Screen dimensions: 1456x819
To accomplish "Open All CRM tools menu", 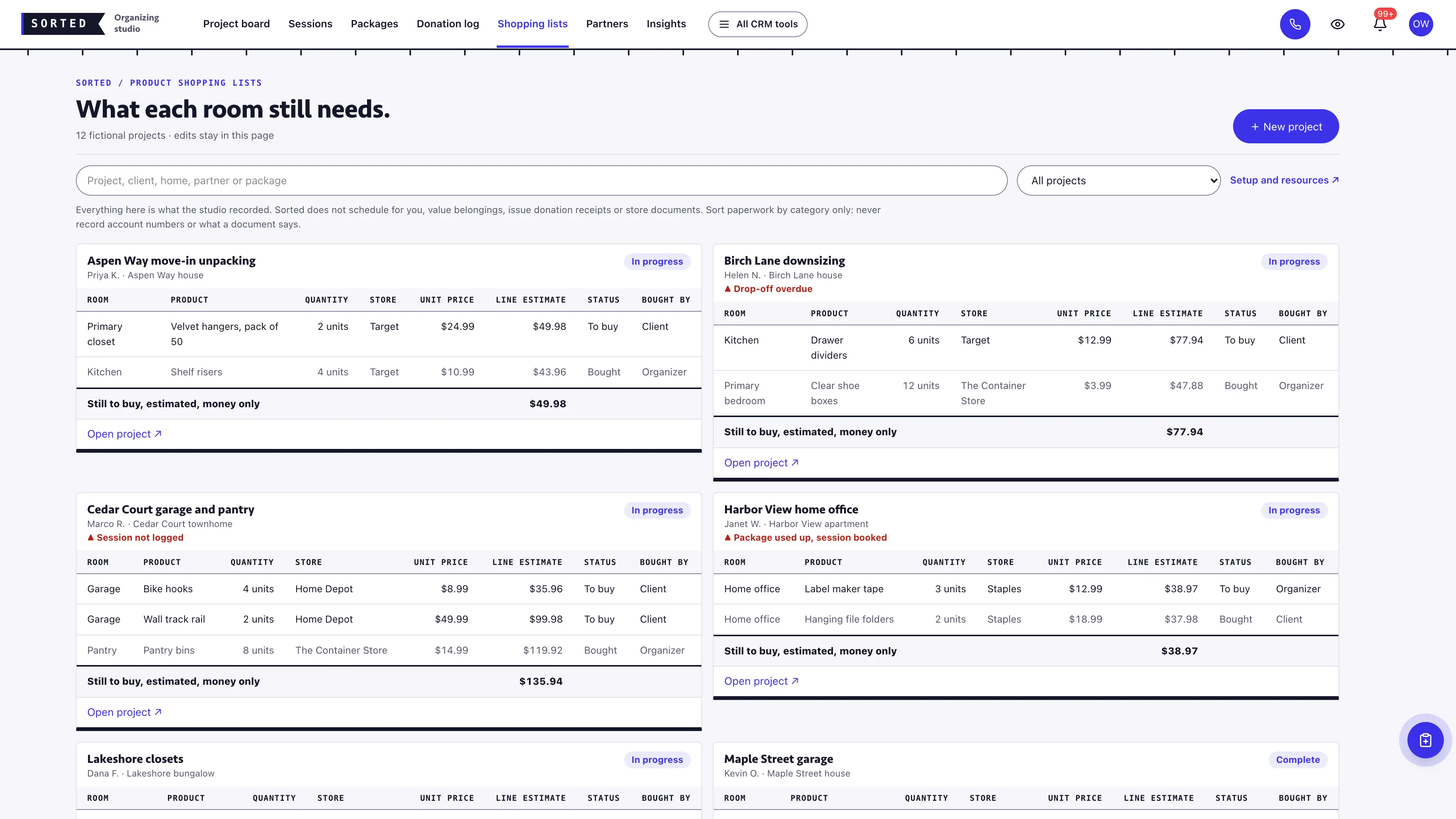I will tap(758, 24).
